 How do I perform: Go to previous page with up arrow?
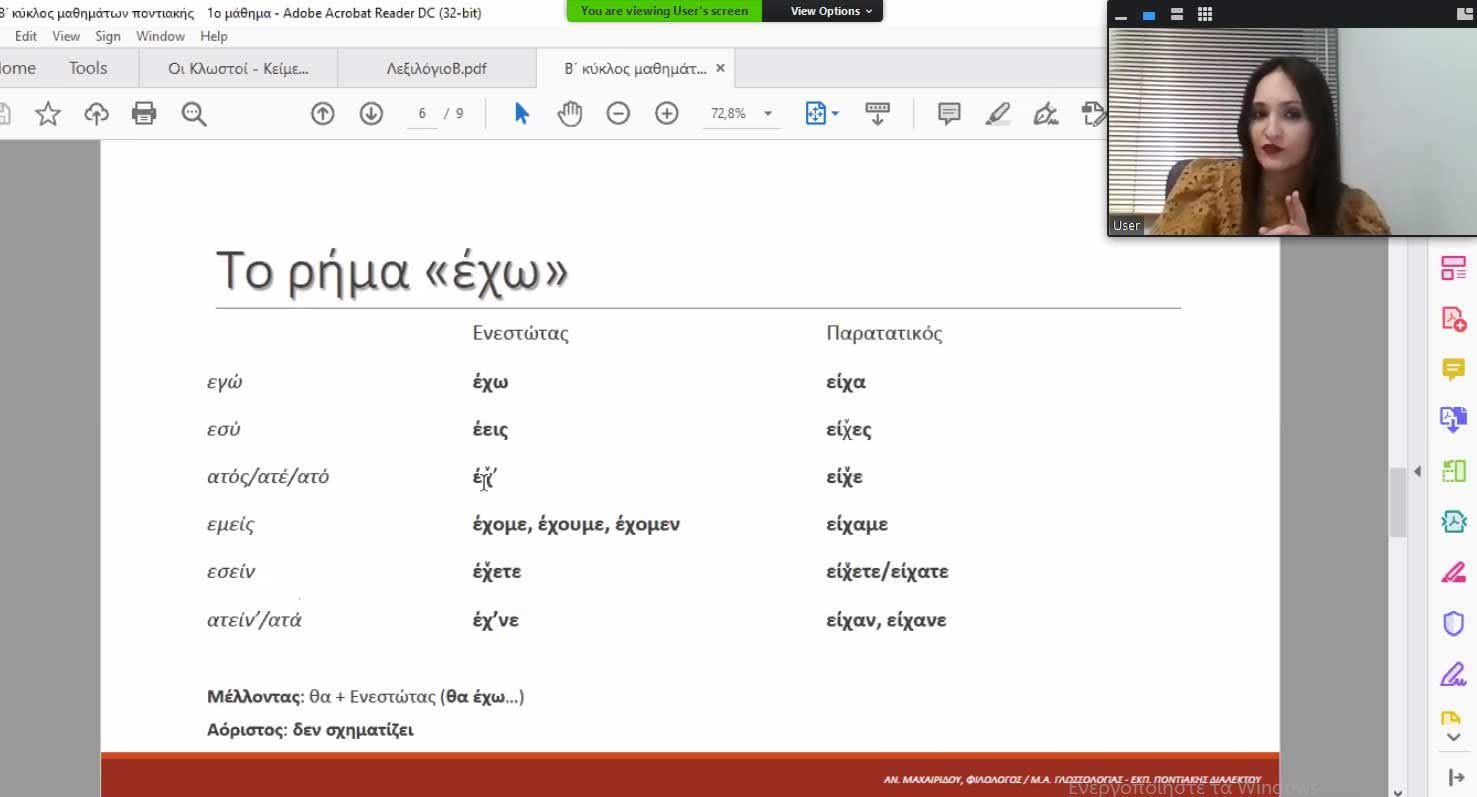322,114
